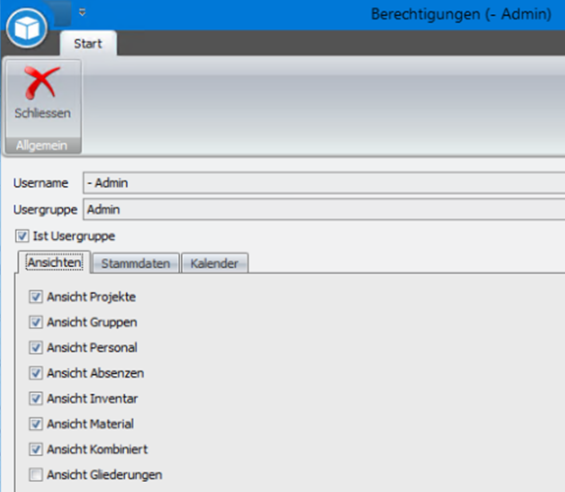Open the round cube application button
This screenshot has width=565, height=492.
[x=27, y=28]
